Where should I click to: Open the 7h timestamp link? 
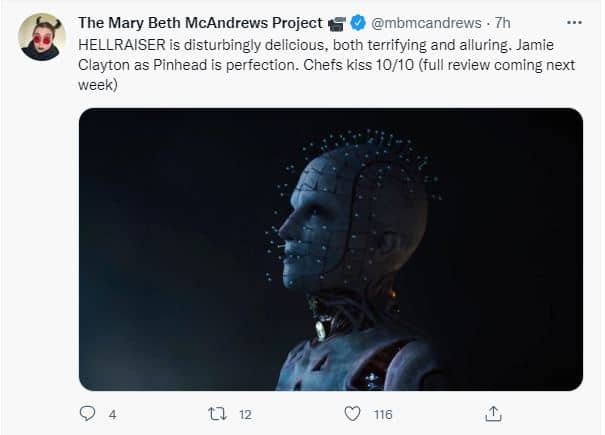(502, 23)
